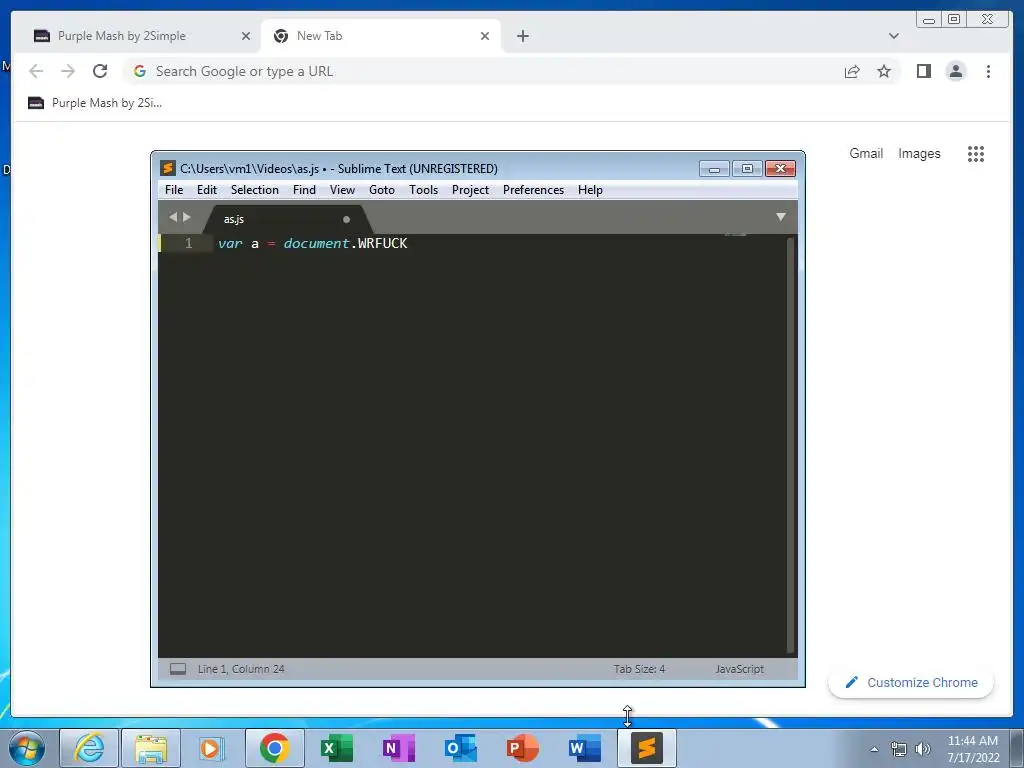Click the var keyword in line 1
The width and height of the screenshot is (1024, 768).
pos(230,243)
